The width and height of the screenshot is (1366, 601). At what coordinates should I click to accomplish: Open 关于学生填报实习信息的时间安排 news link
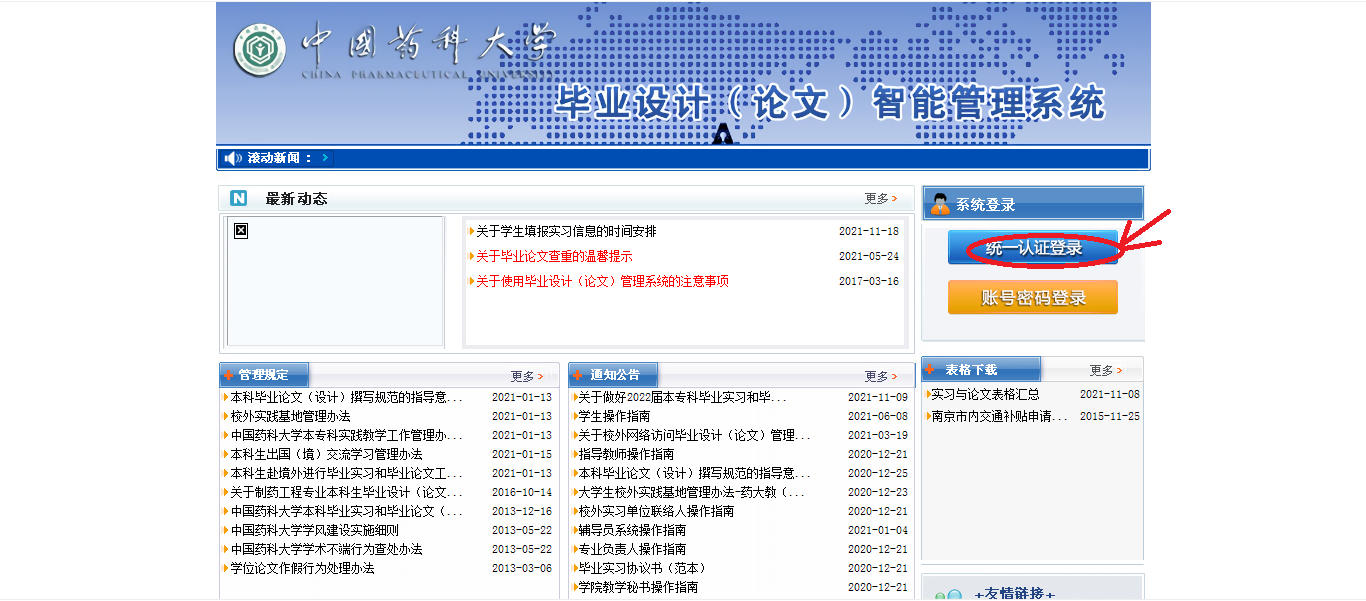point(566,231)
